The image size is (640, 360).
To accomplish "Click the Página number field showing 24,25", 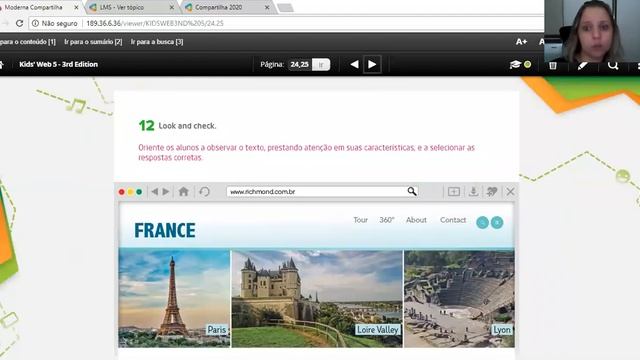I will coord(300,64).
